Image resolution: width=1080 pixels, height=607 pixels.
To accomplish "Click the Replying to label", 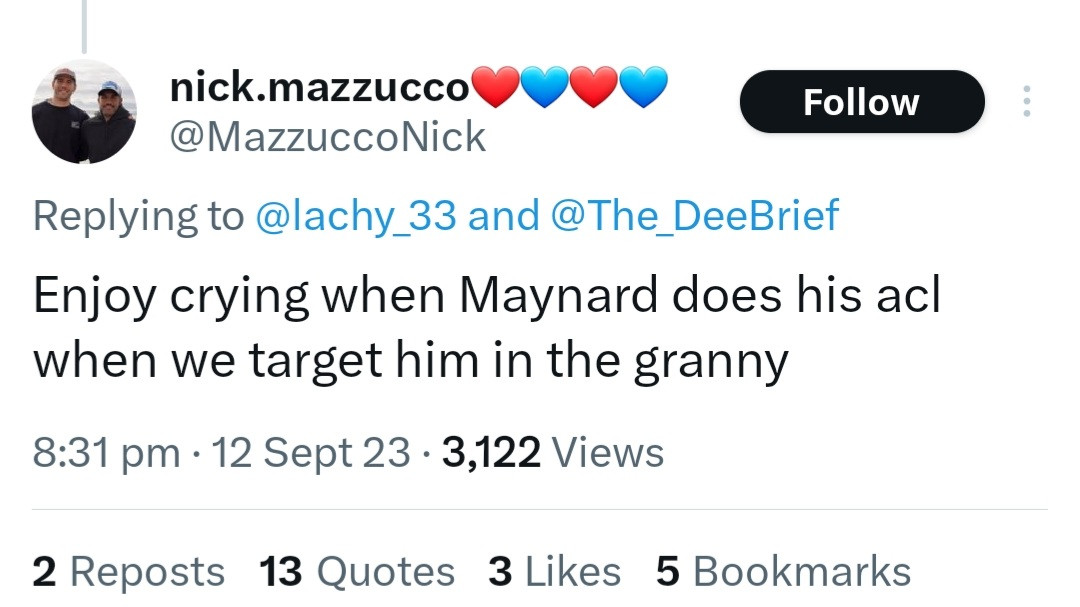I will (138, 216).
